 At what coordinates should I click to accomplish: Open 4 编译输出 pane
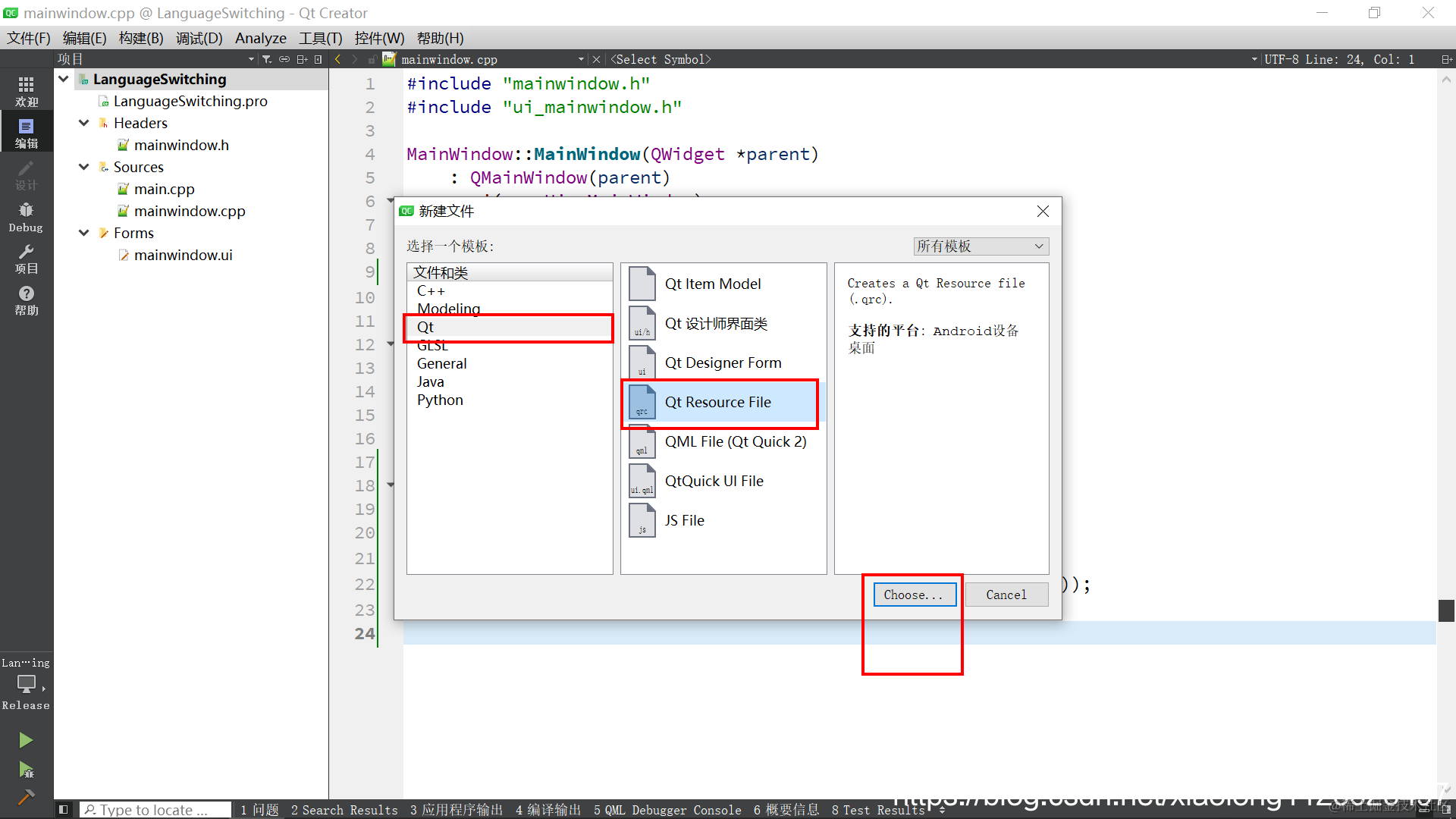coord(548,810)
